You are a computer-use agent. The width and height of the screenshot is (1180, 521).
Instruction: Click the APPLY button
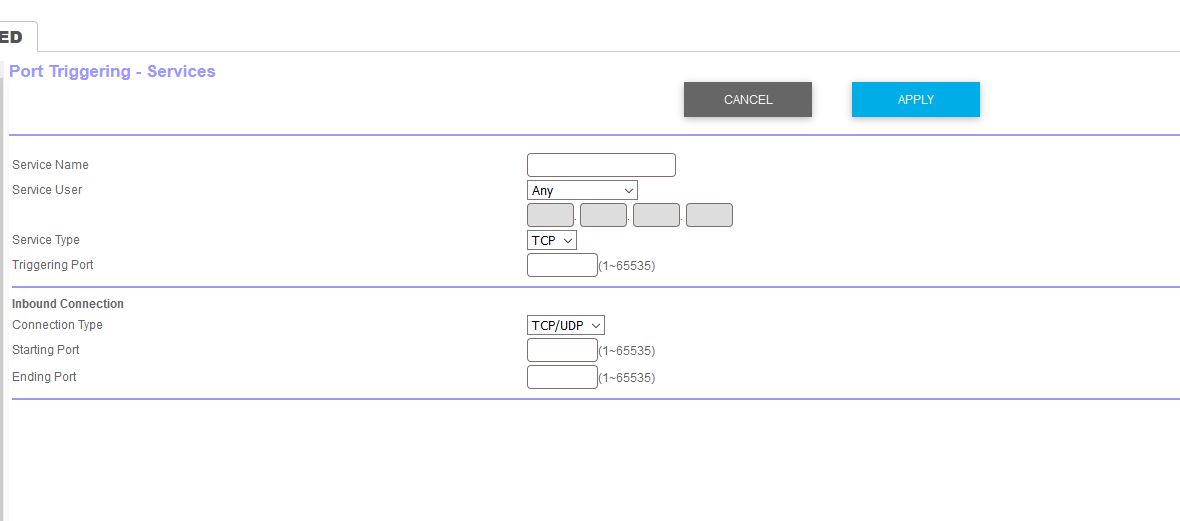click(x=915, y=99)
